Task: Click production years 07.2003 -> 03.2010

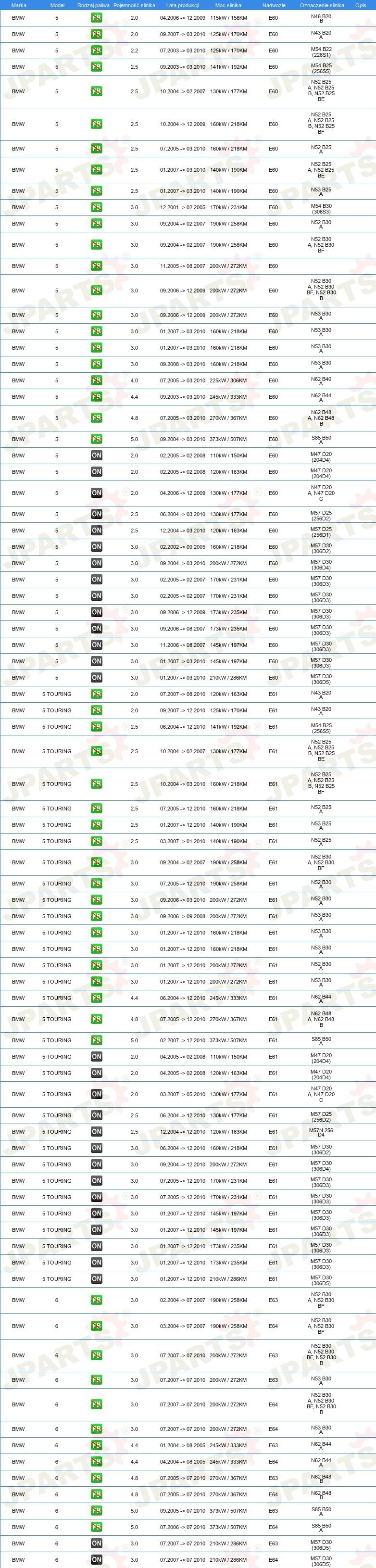Action: tap(183, 51)
